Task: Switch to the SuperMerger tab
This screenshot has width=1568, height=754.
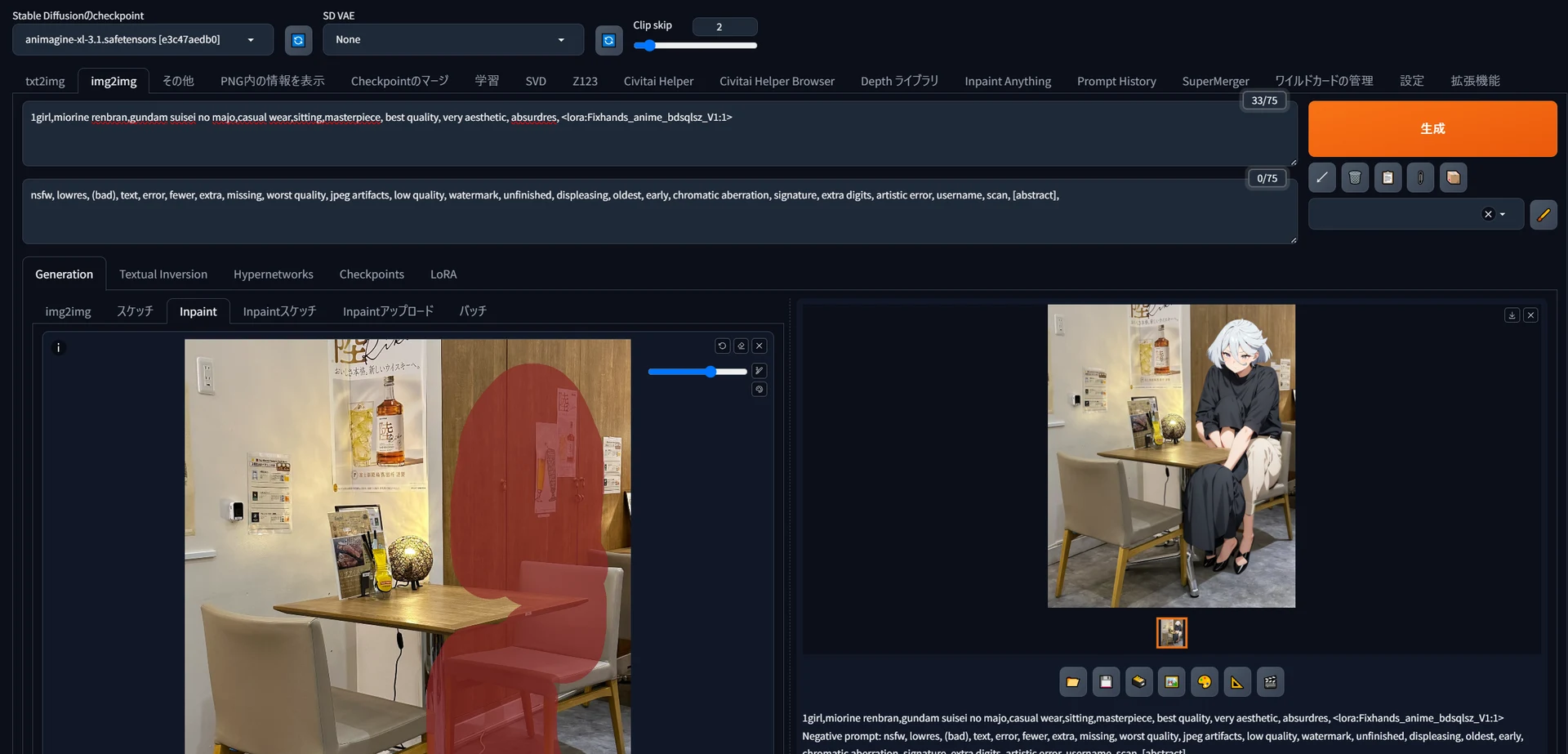Action: pos(1215,81)
